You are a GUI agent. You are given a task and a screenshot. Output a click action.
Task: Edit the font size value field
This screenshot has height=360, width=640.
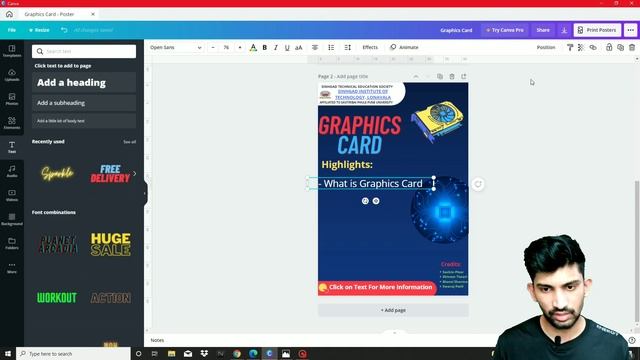(226, 47)
